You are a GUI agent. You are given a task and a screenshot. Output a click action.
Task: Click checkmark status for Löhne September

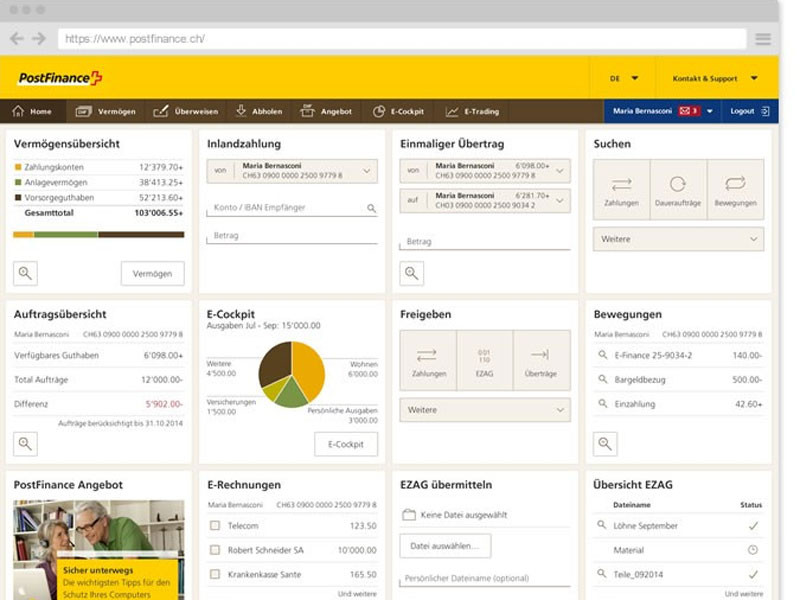point(753,526)
